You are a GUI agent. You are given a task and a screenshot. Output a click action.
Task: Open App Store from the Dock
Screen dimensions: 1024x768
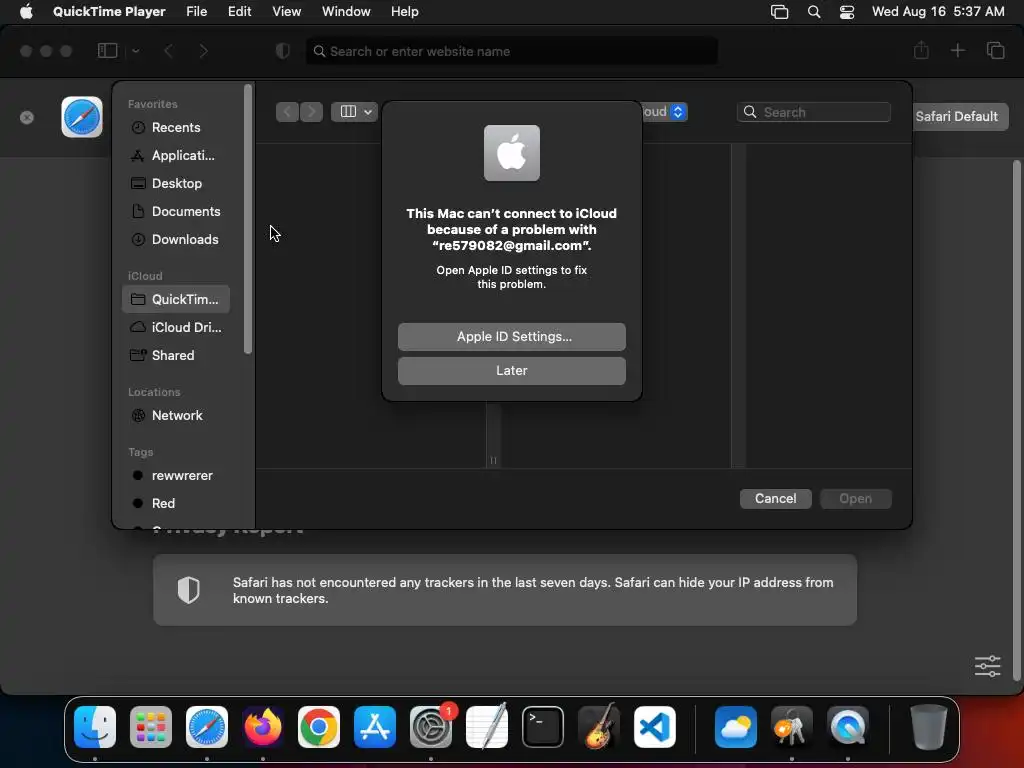tap(375, 727)
